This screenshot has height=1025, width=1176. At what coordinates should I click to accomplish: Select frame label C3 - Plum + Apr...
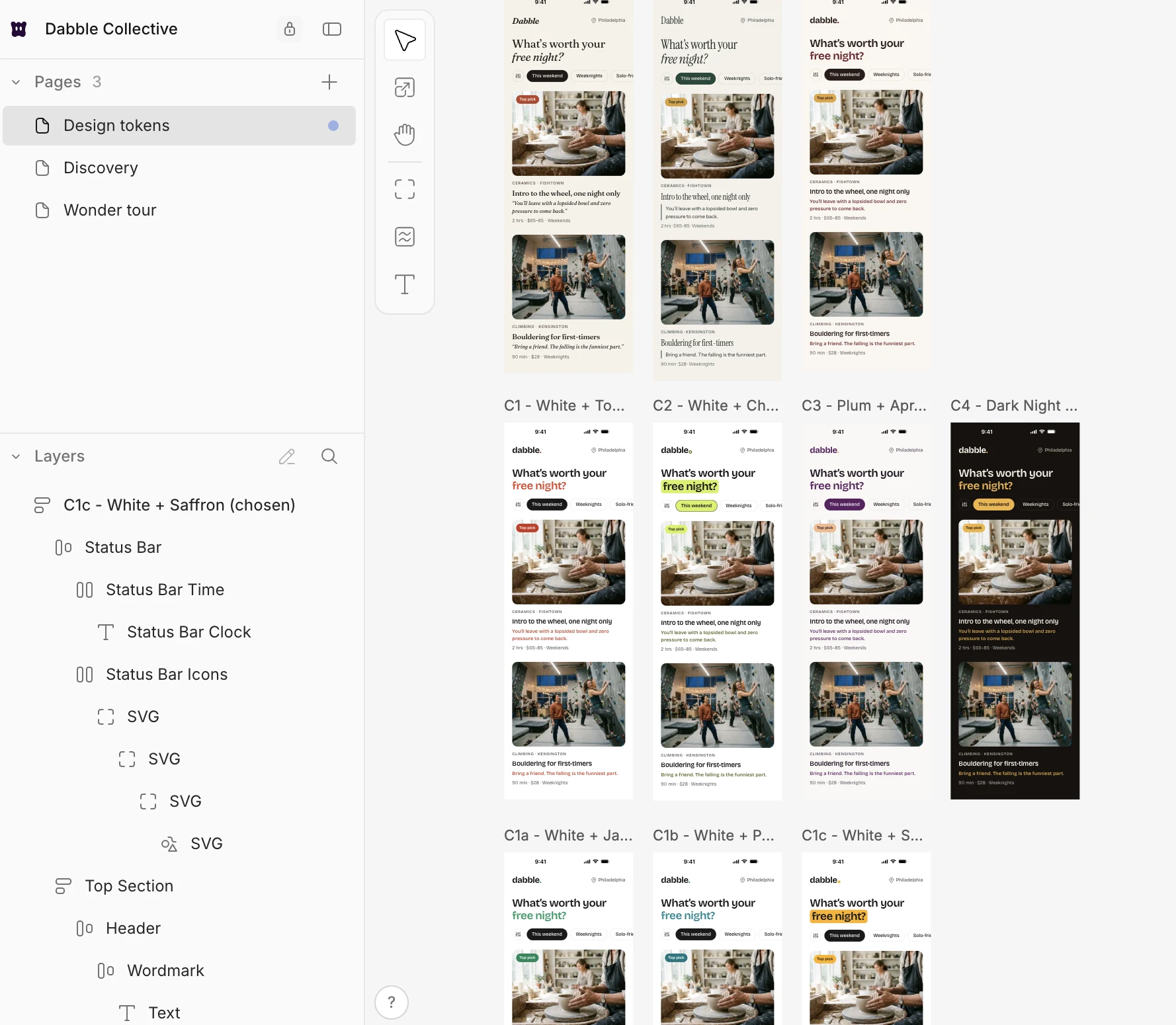tap(864, 405)
